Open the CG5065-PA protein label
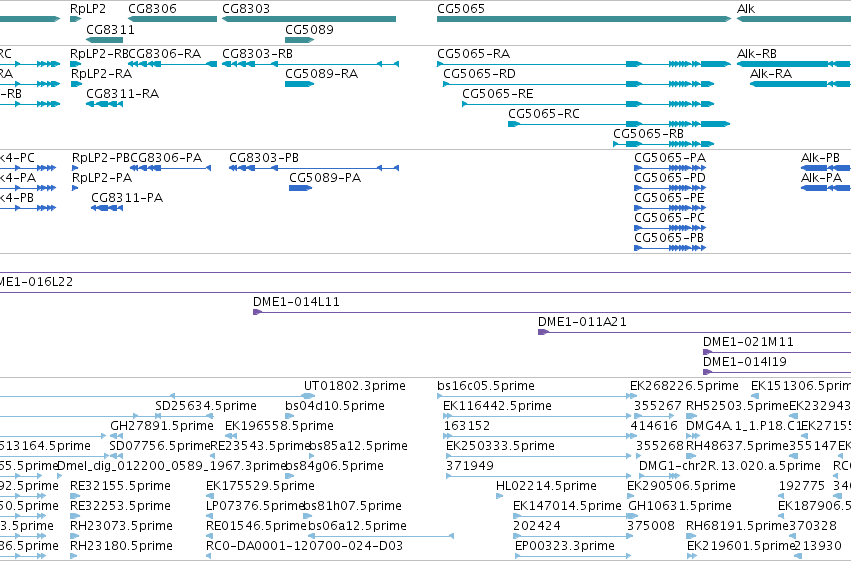Image resolution: width=851 pixels, height=561 pixels. pos(670,158)
